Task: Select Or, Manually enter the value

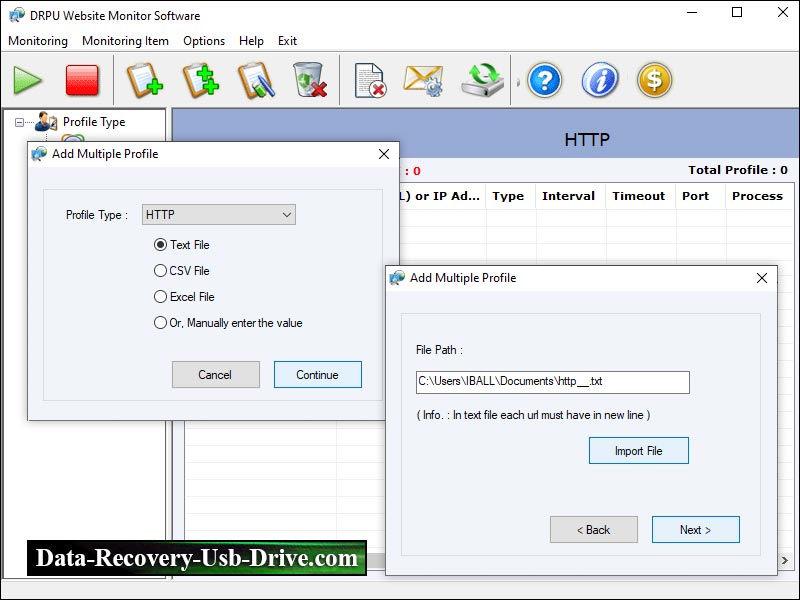Action: pos(159,322)
